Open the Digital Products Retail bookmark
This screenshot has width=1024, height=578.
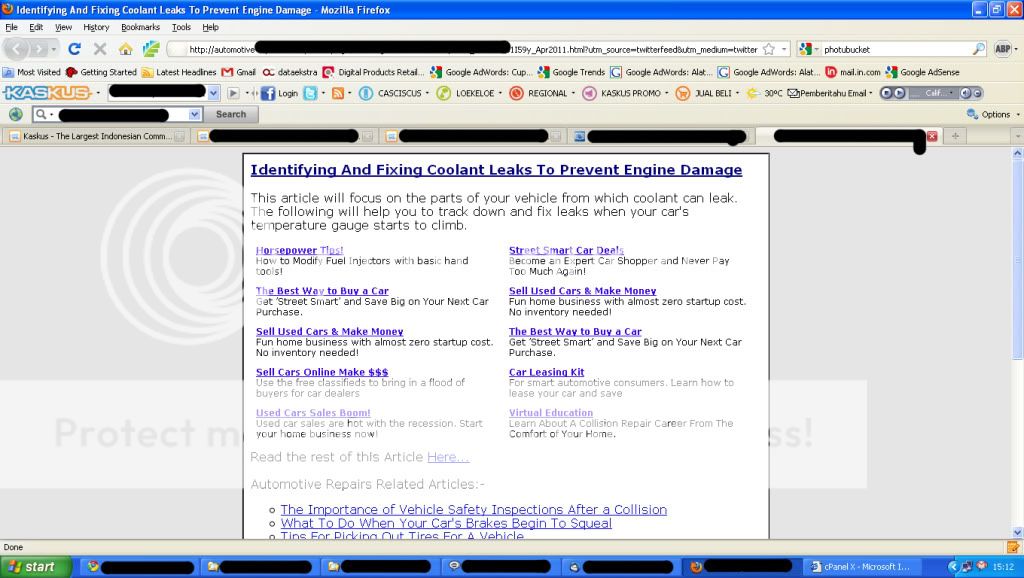coord(374,72)
